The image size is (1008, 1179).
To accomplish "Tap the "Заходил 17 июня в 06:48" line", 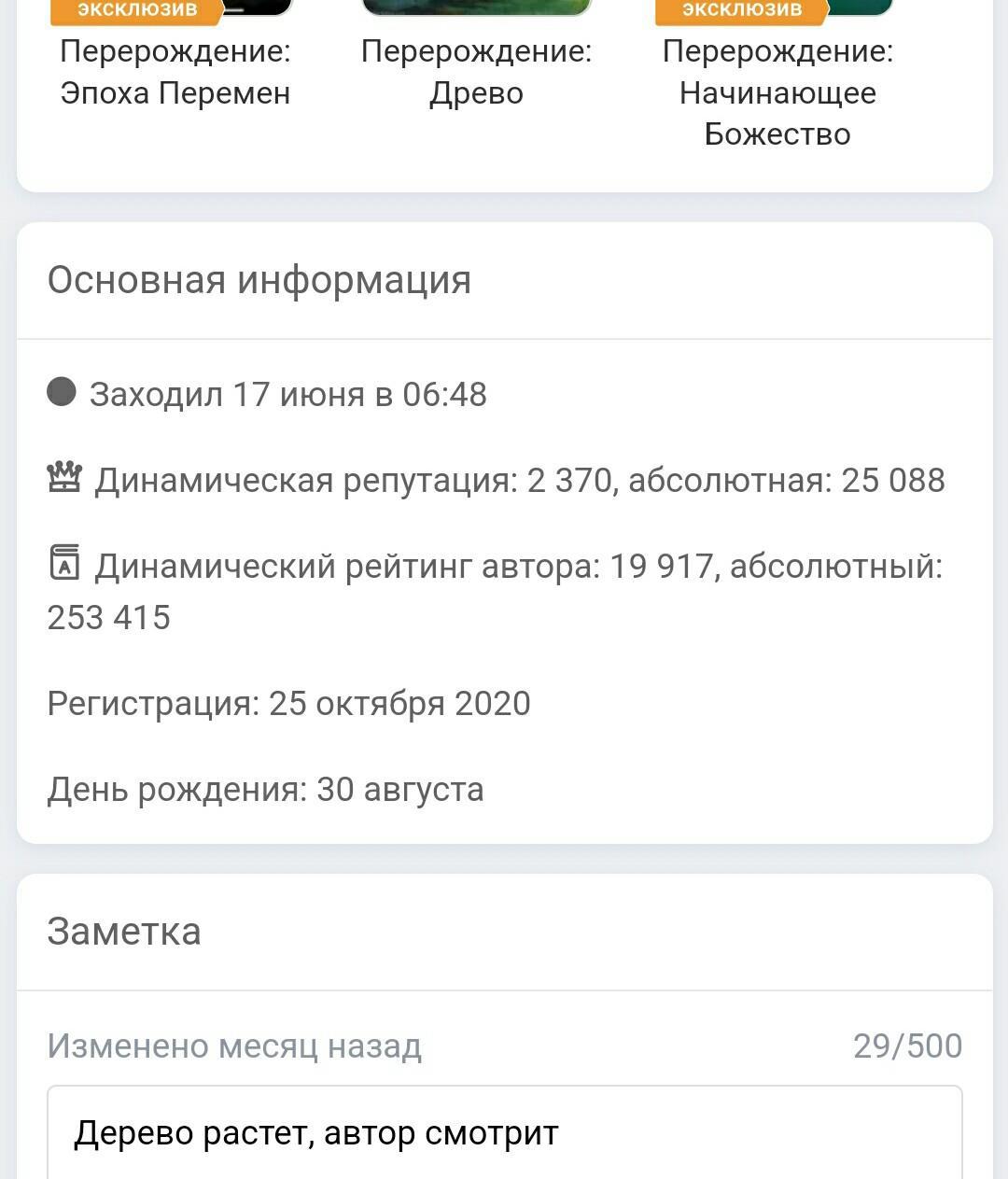I will (x=288, y=395).
